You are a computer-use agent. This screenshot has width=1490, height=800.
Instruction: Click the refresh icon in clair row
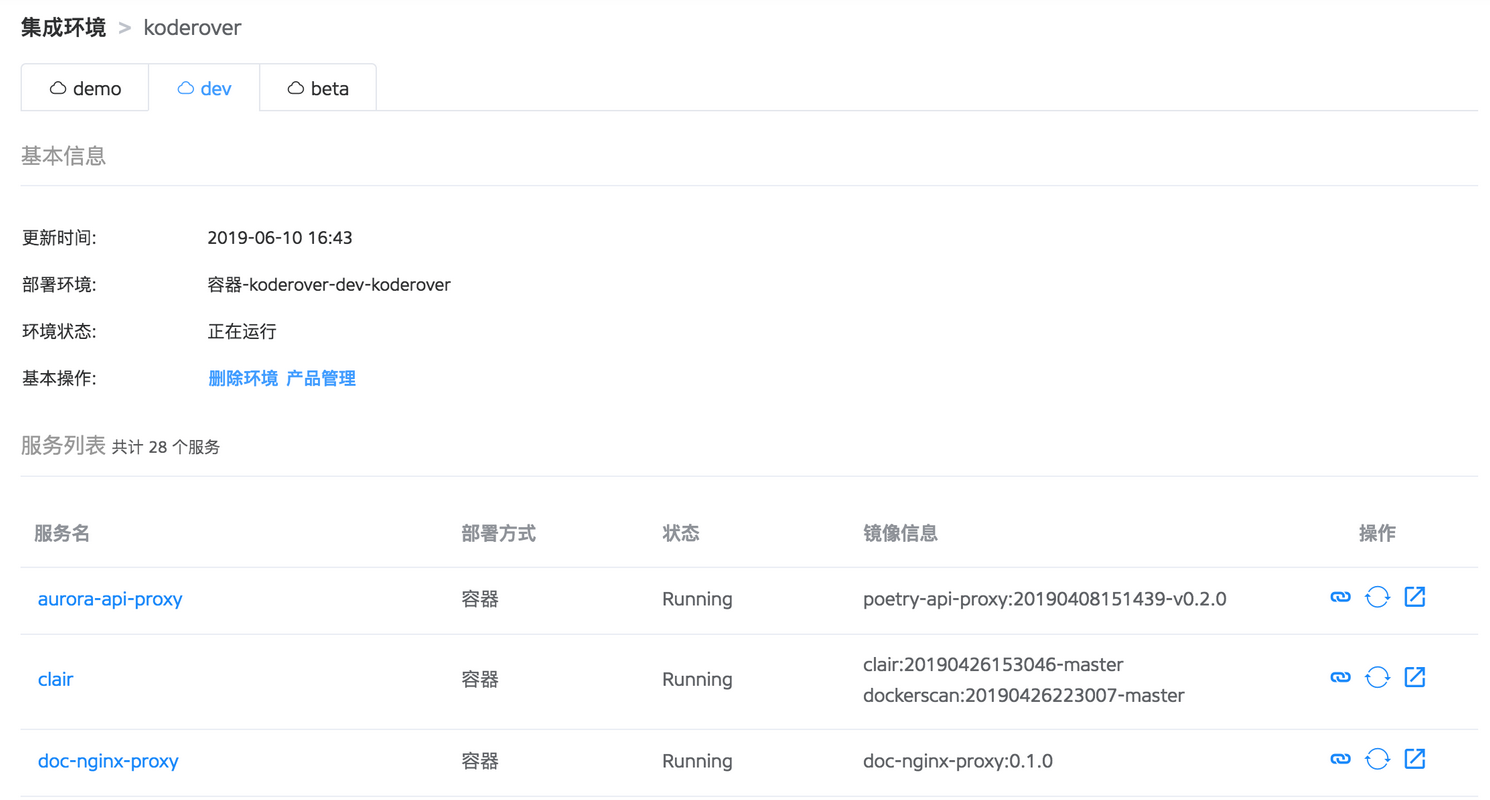pos(1378,678)
